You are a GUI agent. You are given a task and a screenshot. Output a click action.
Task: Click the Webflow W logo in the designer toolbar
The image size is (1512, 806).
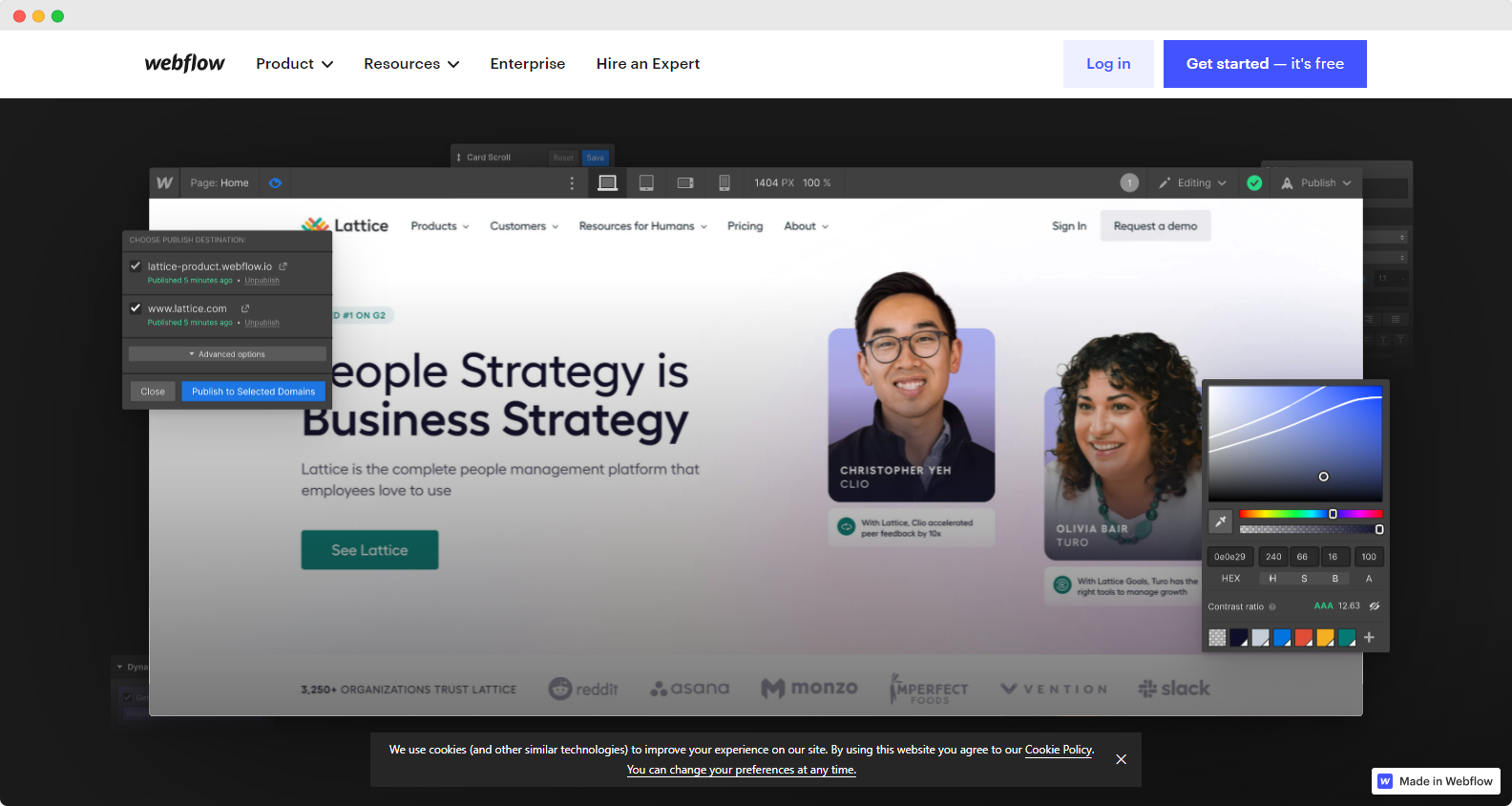pyautogui.click(x=165, y=182)
